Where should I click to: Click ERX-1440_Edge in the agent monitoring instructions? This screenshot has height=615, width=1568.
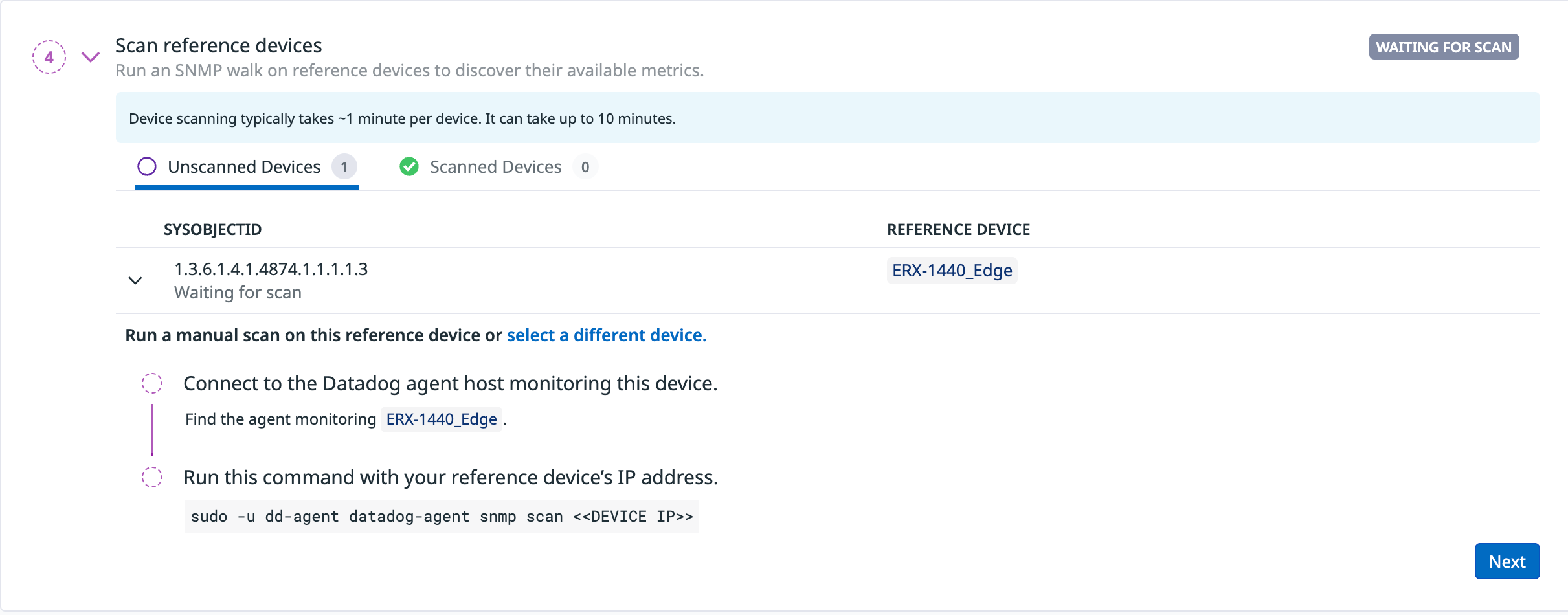(442, 419)
